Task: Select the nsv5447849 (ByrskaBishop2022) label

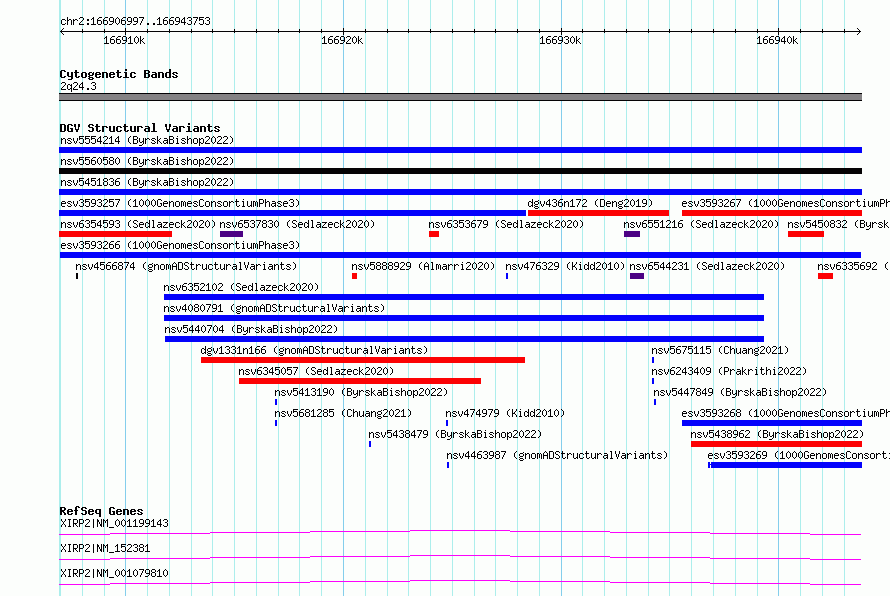Action: click(740, 392)
